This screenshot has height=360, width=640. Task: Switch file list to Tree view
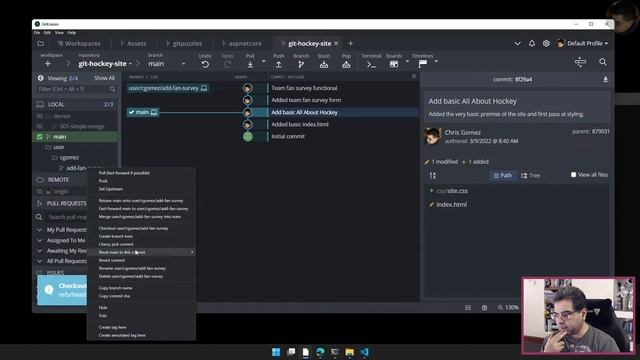click(530, 176)
